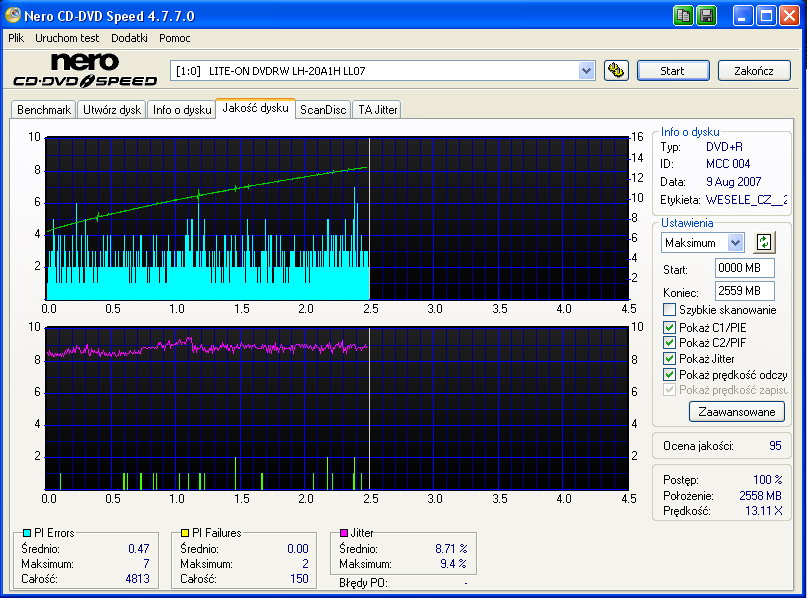Click the cyan PI Errors color swatch
The width and height of the screenshot is (807, 598).
coord(27,533)
